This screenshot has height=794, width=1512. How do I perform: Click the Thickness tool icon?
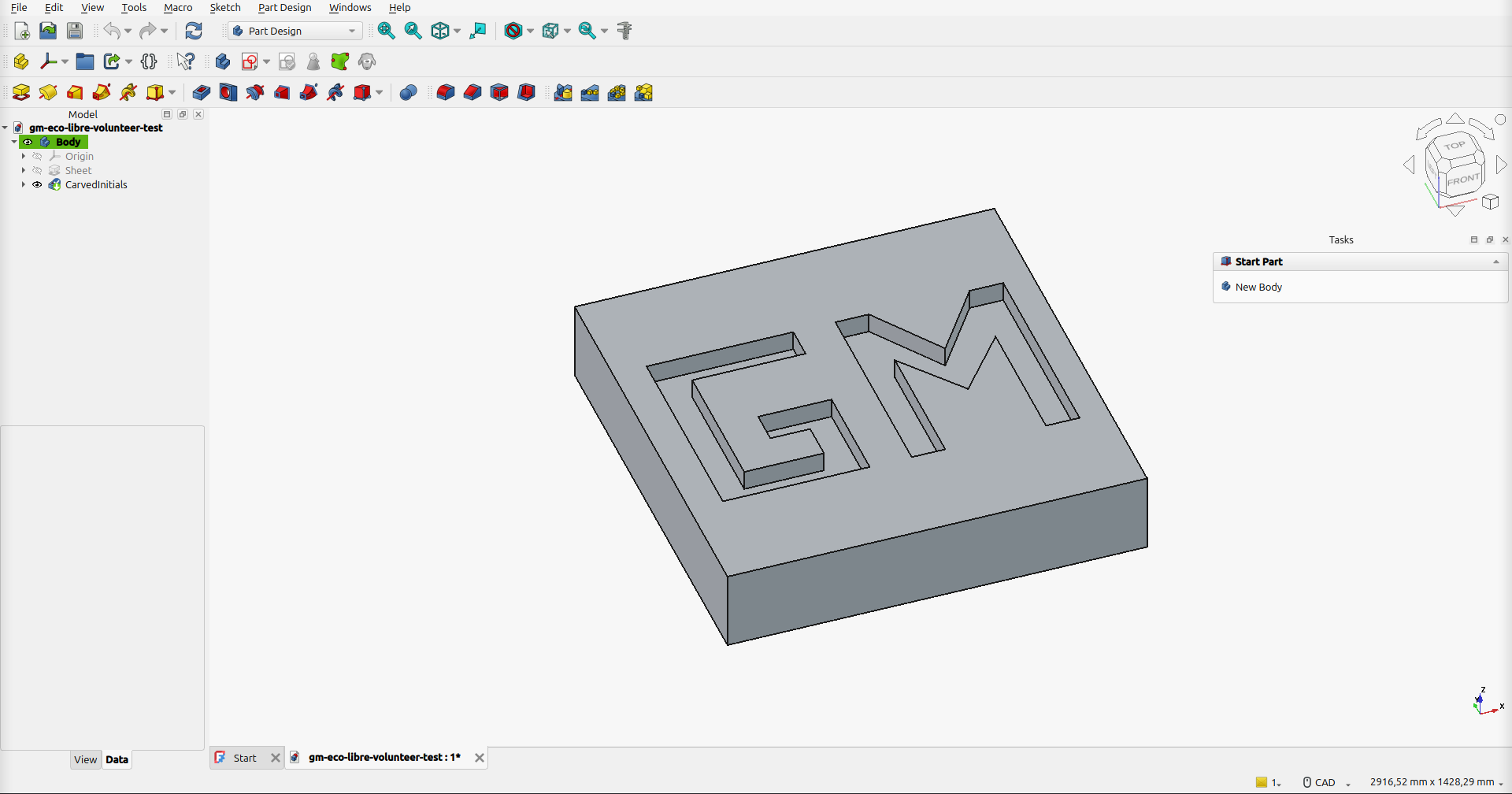coord(526,93)
